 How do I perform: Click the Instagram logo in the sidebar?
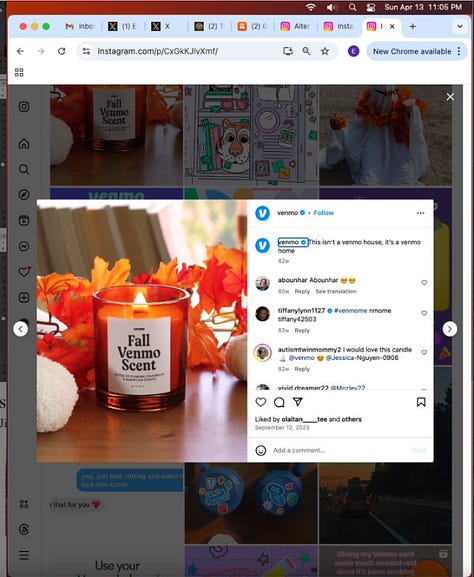[x=24, y=107]
